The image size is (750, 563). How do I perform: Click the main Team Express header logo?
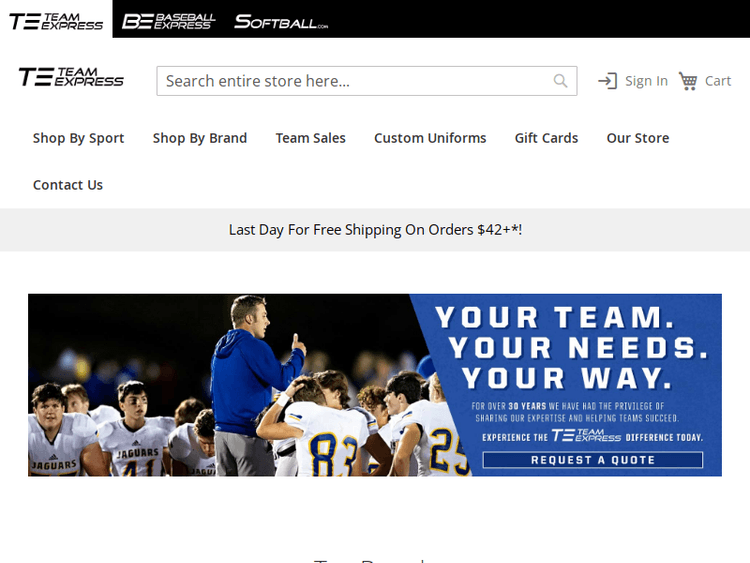click(71, 77)
